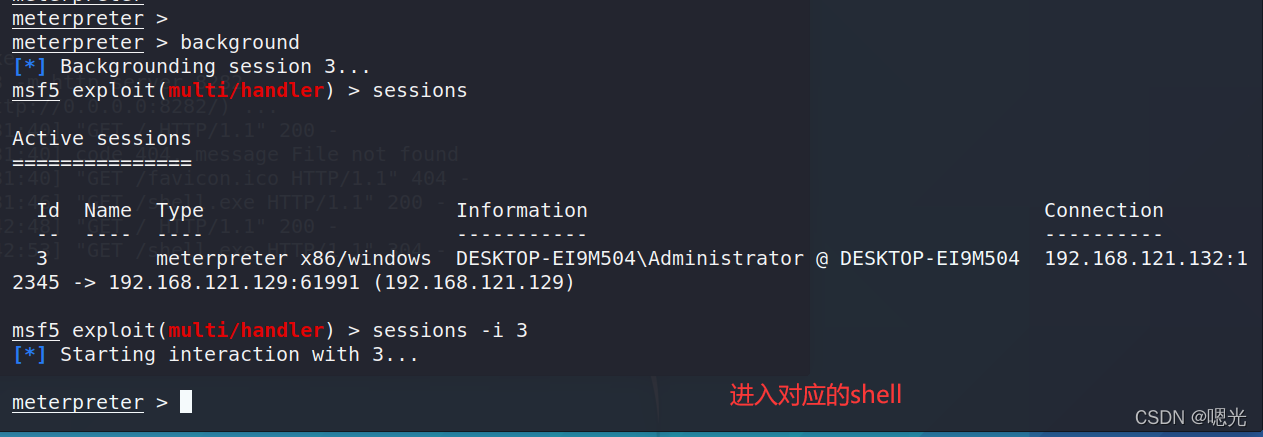This screenshot has height=437, width=1263.
Task: Select the "Backgrounding session 3..." status line
Action: coord(215,67)
